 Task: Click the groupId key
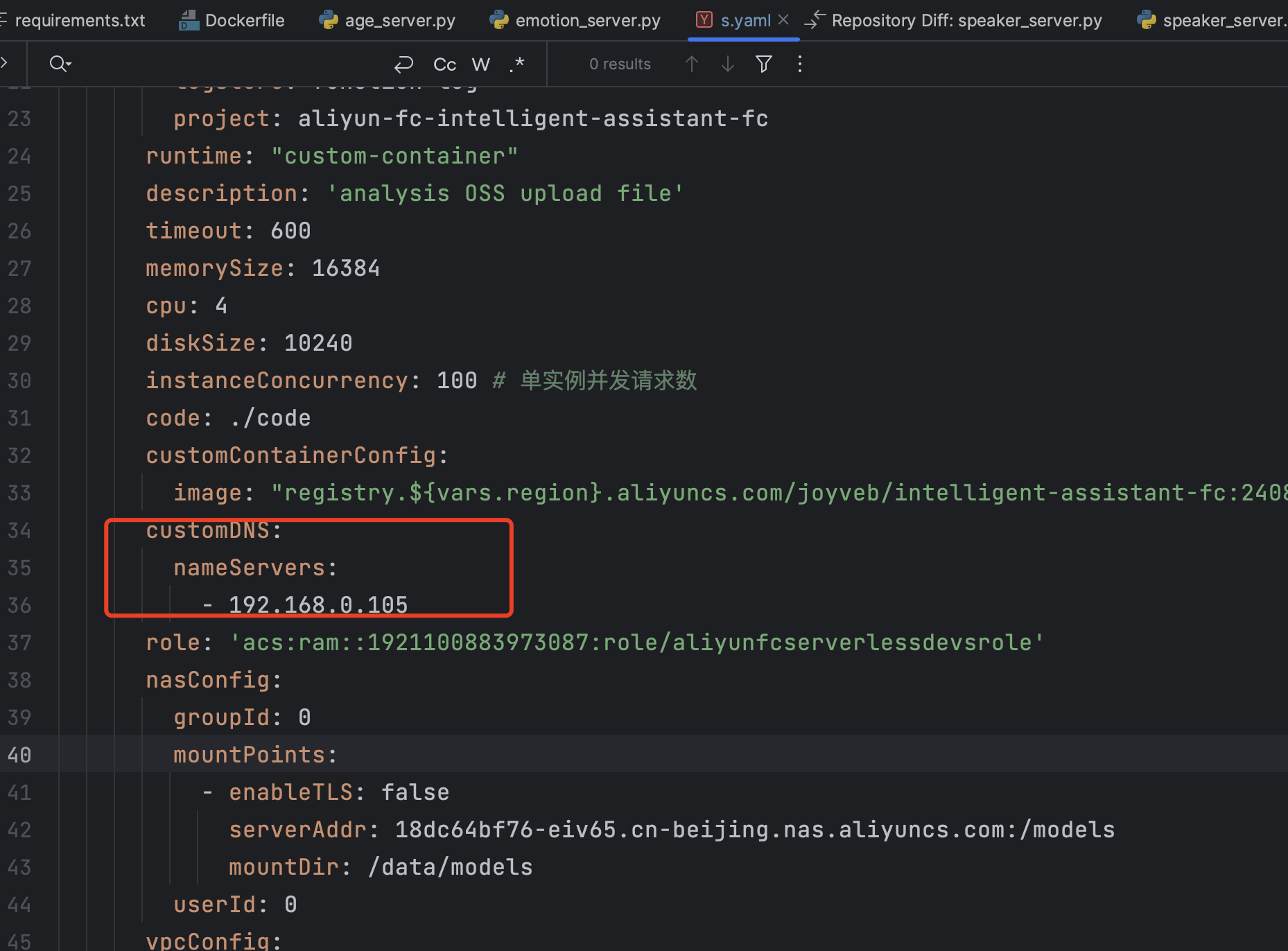pyautogui.click(x=221, y=717)
